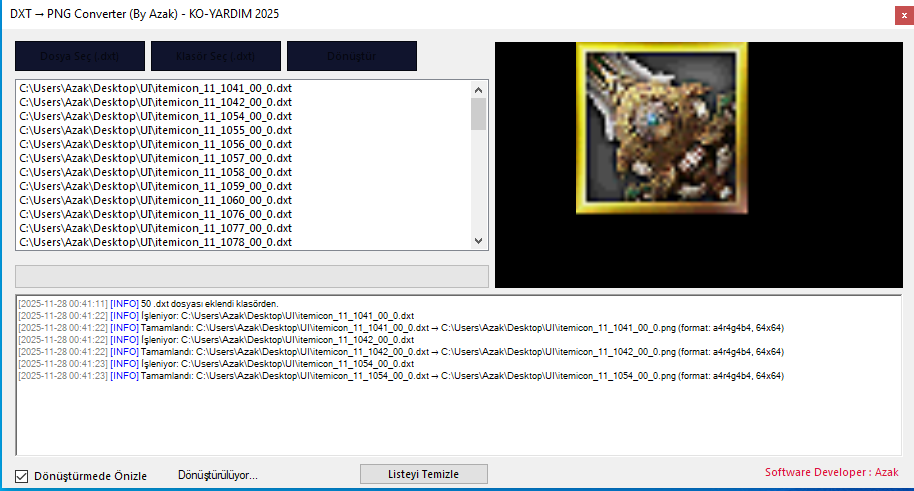The image size is (914, 491).
Task: Toggle the Dönüştürmede Önizle checkbox
Action: tap(22, 476)
